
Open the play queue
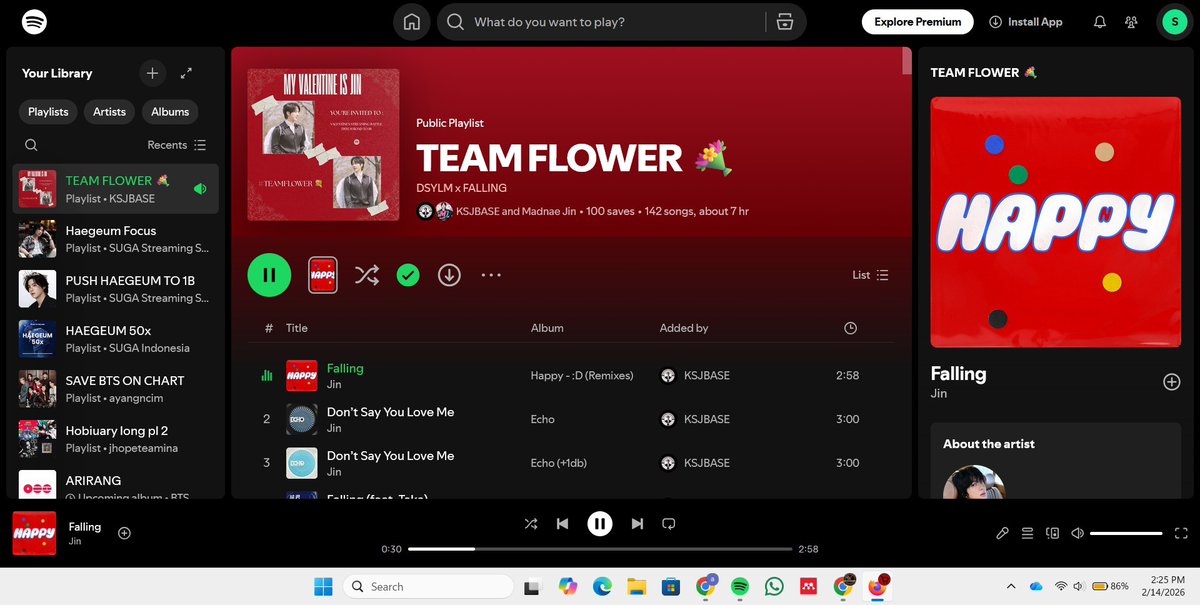[1028, 533]
